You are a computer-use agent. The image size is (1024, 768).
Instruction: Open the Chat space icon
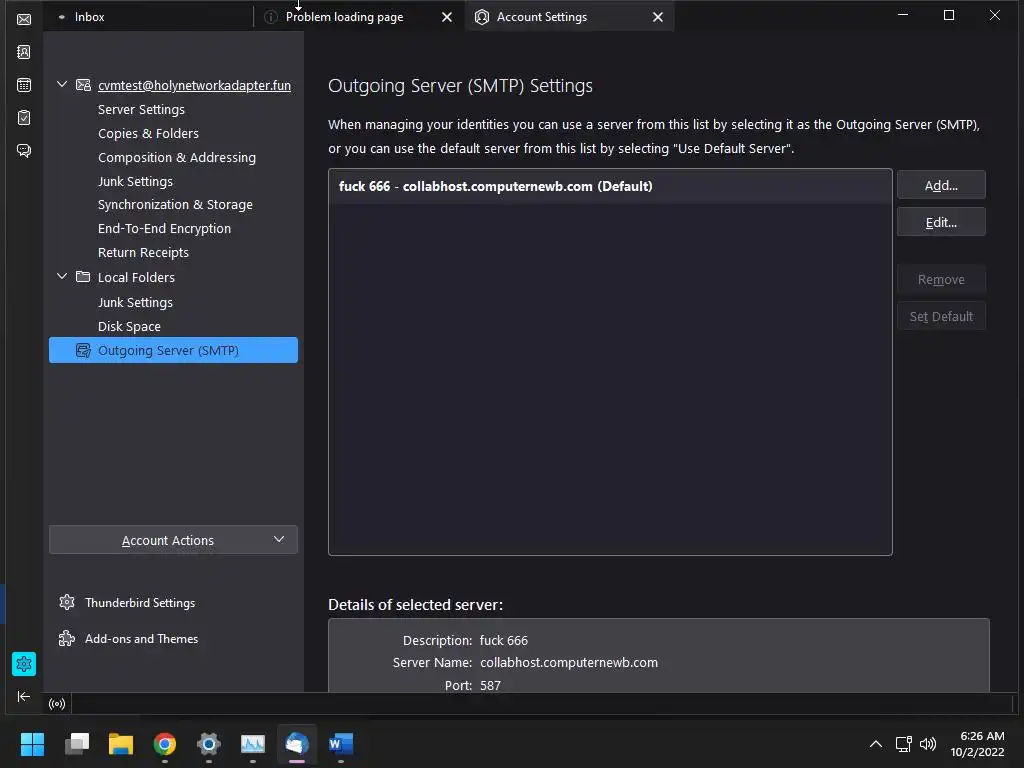pyautogui.click(x=24, y=151)
